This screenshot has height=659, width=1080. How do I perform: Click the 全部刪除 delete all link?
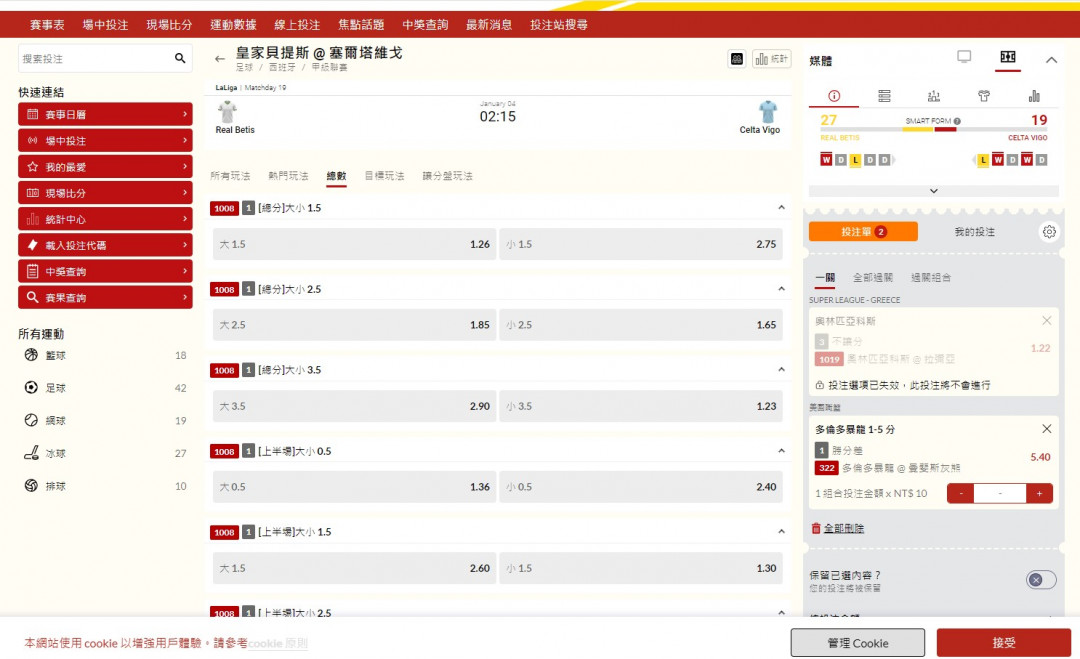pyautogui.click(x=844, y=528)
